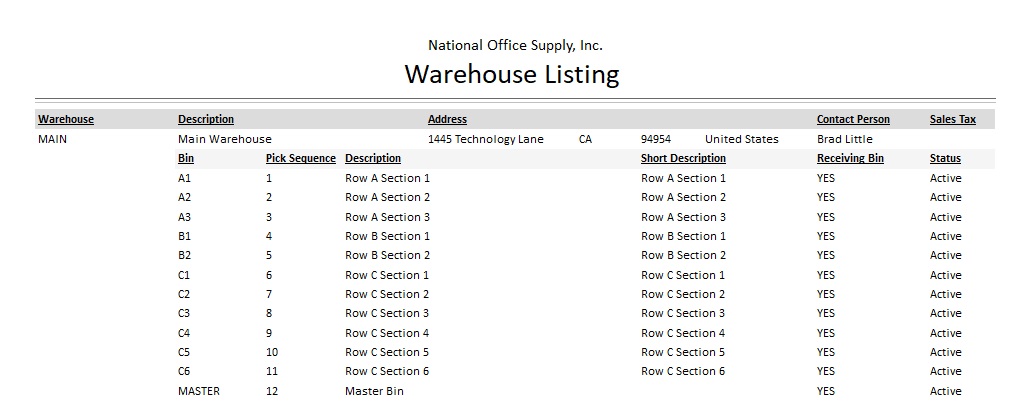Click bin B2 in the list
The height and width of the screenshot is (412, 1034).
pos(185,255)
